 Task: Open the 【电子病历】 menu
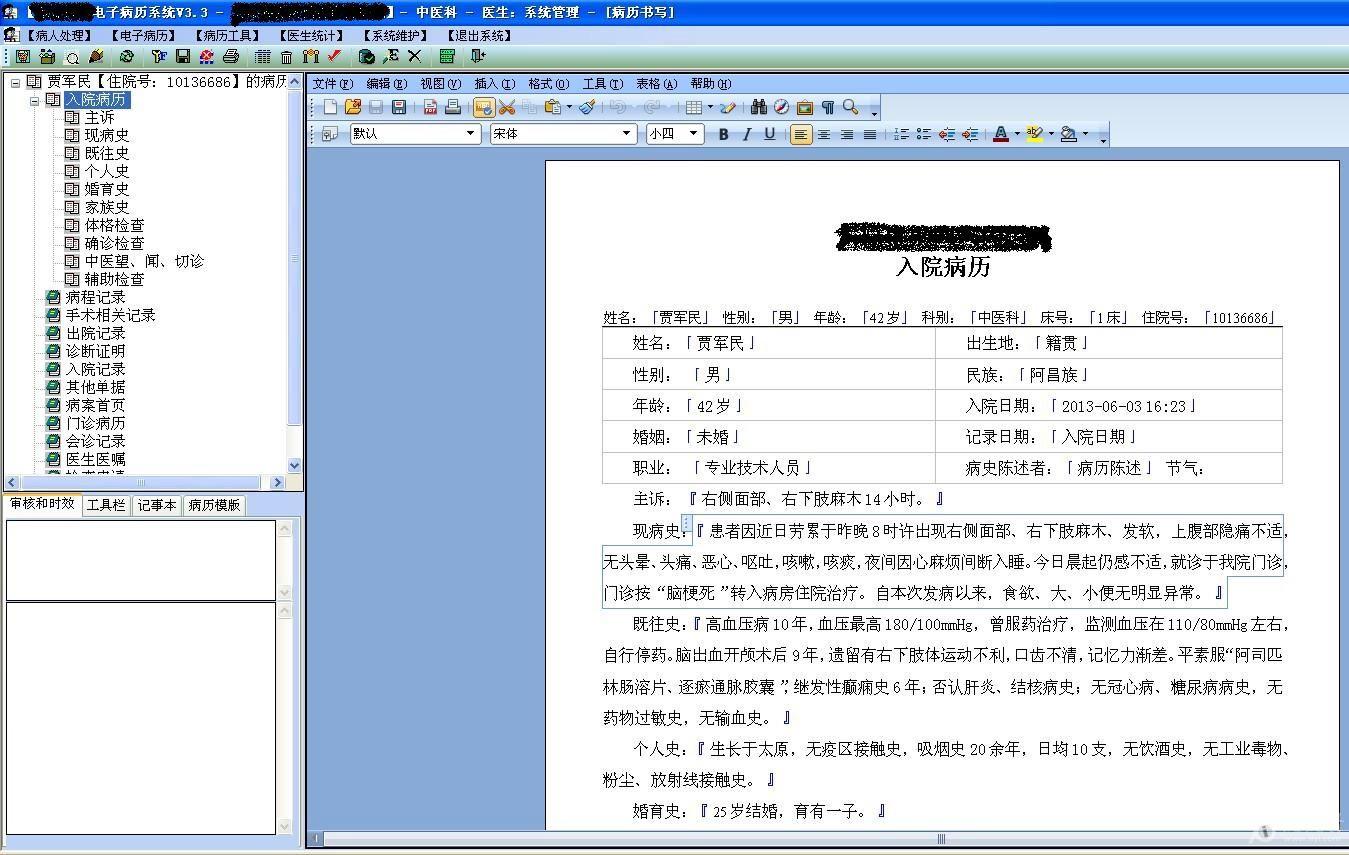click(x=142, y=36)
